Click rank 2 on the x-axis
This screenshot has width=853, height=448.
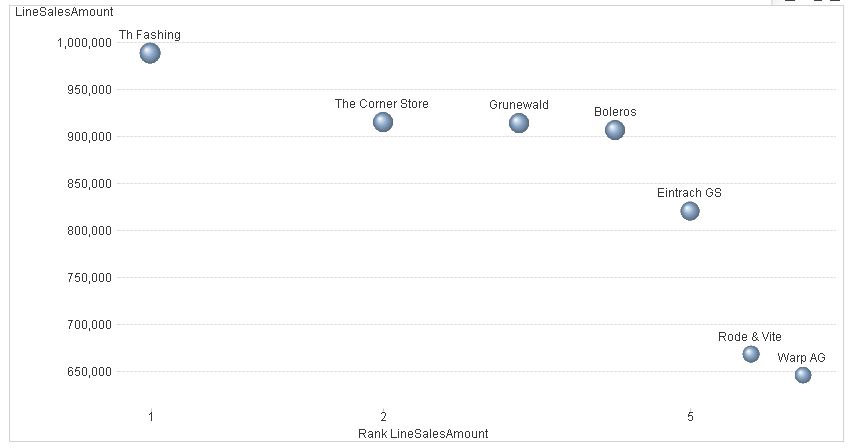tap(383, 416)
